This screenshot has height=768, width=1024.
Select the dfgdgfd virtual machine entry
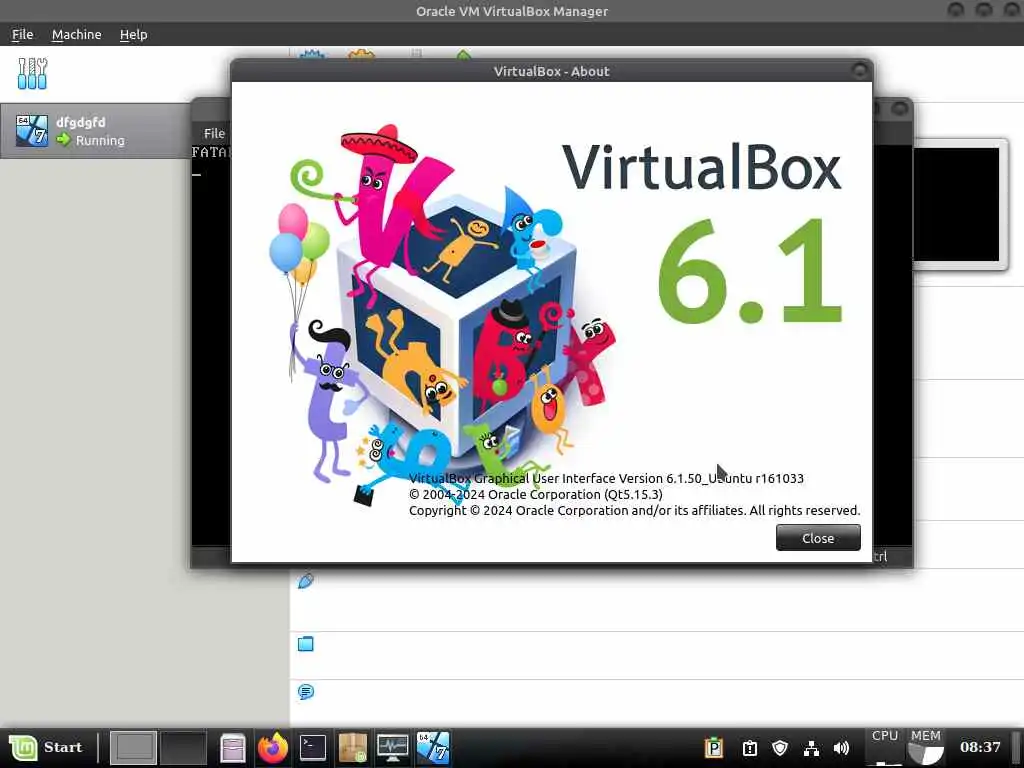point(95,131)
